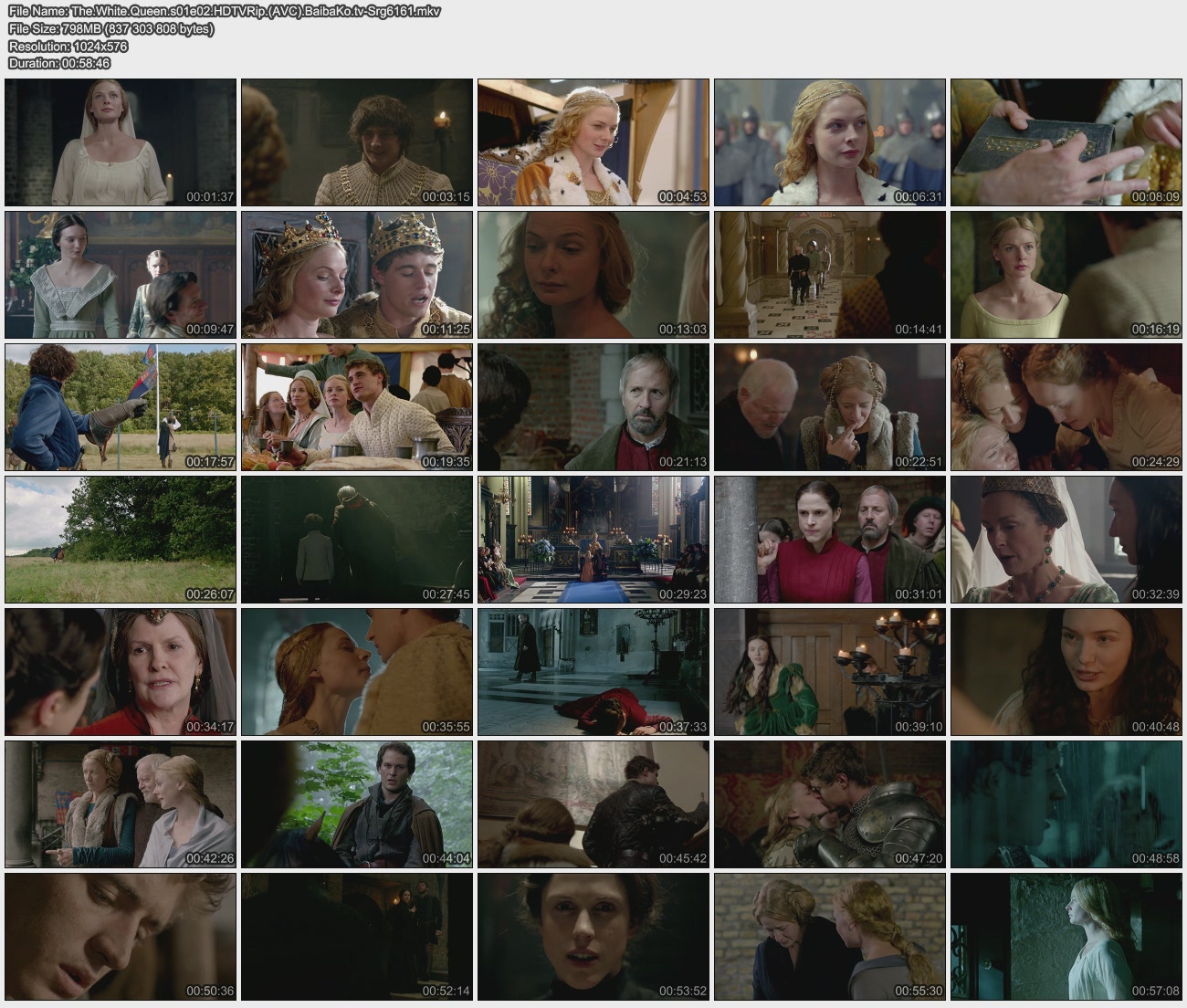The image size is (1187, 1008).
Task: Select the meadow landscape frame at 00:26:07
Action: 121,540
